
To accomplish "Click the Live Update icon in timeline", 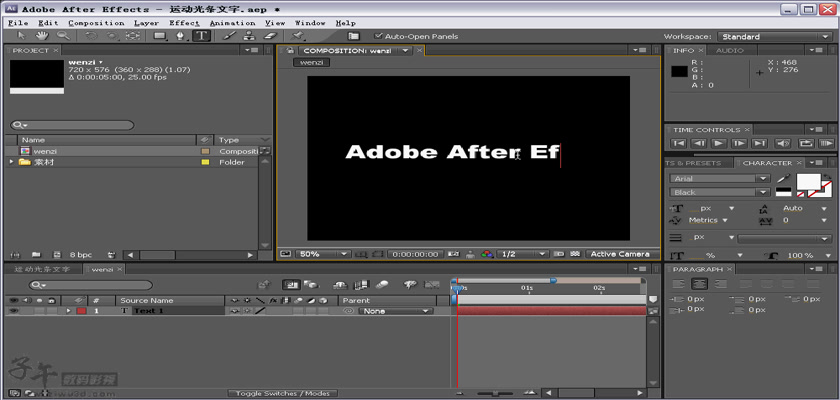I will pyautogui.click(x=291, y=285).
